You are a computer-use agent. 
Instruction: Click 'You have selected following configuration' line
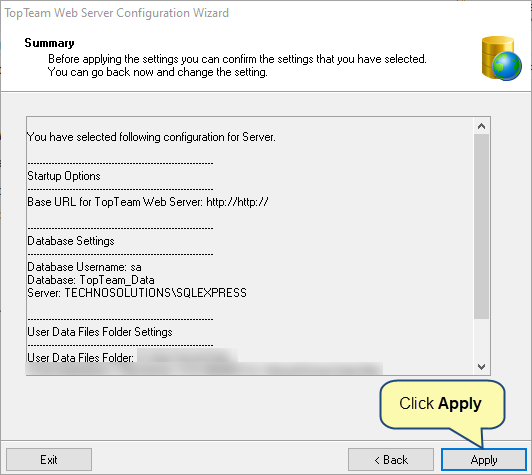coord(151,137)
